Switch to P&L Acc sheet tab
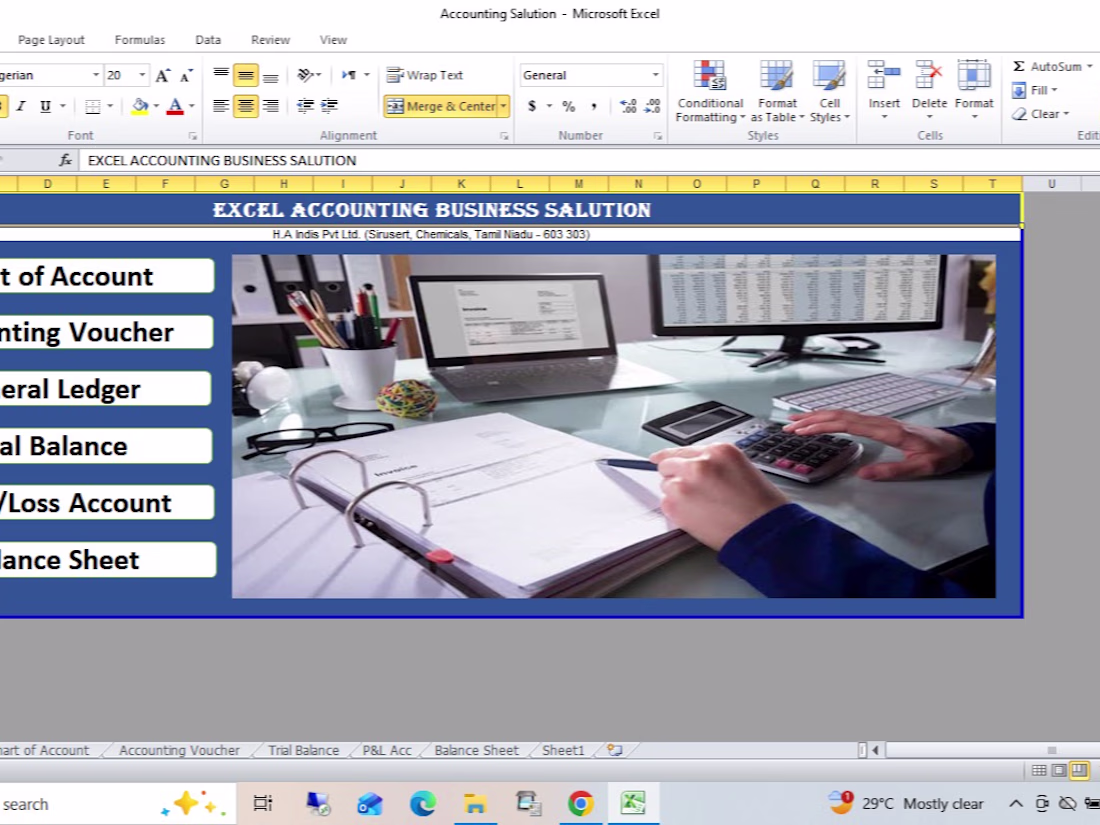Viewport: 1100px width, 825px height. coord(387,750)
